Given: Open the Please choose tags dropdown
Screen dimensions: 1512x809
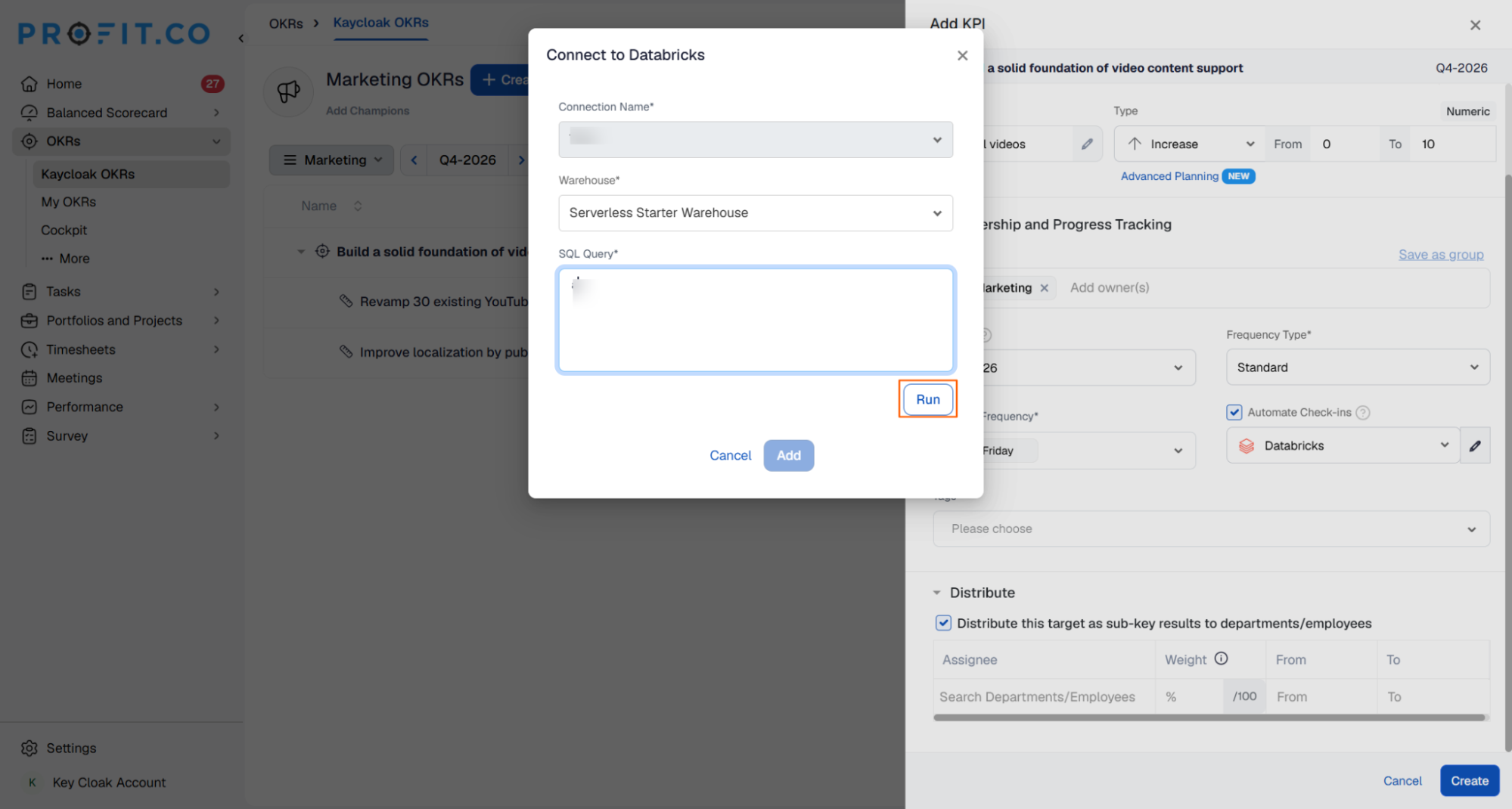Looking at the screenshot, I should (x=1211, y=528).
